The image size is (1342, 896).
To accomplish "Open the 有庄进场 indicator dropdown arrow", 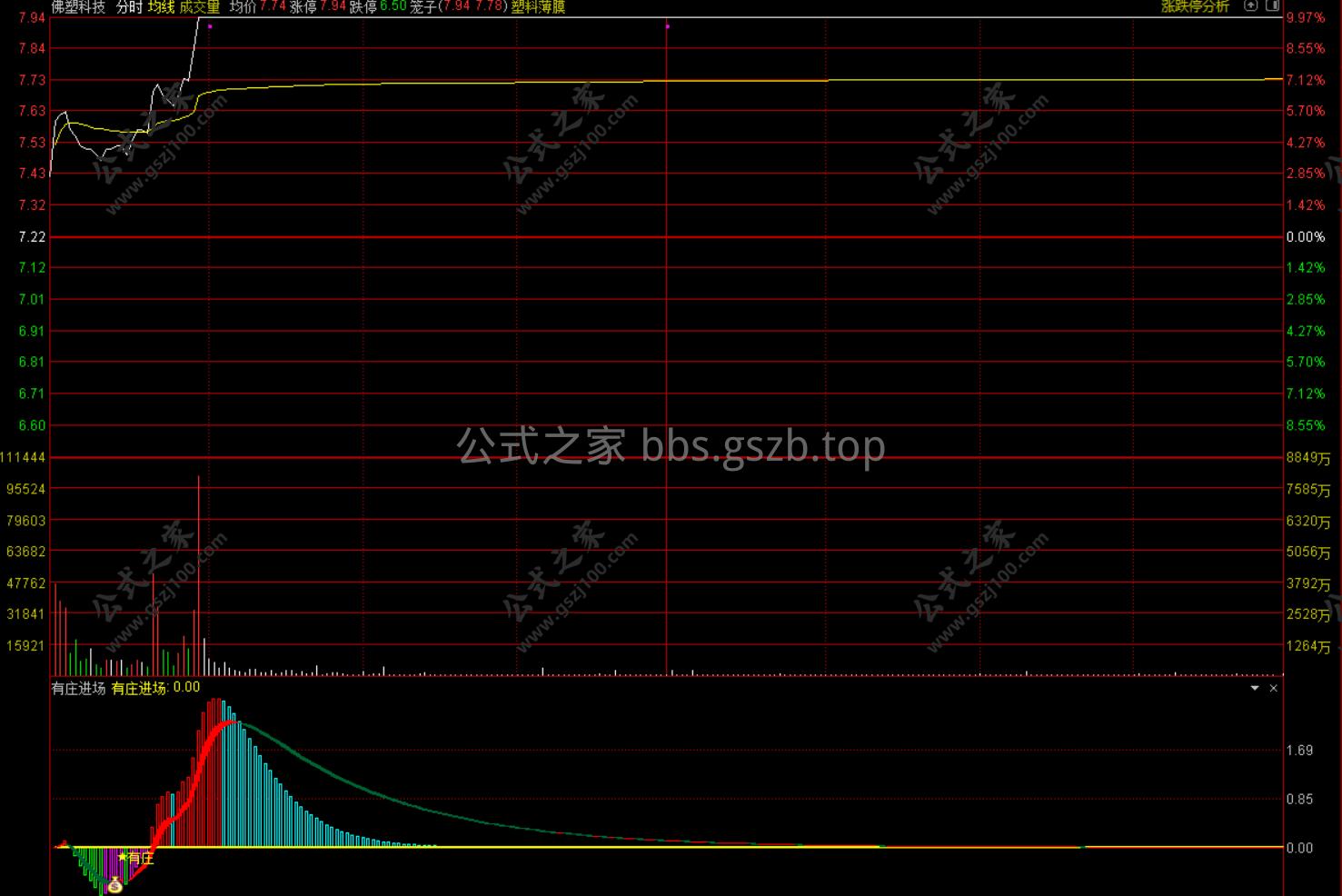I will pos(1255,688).
